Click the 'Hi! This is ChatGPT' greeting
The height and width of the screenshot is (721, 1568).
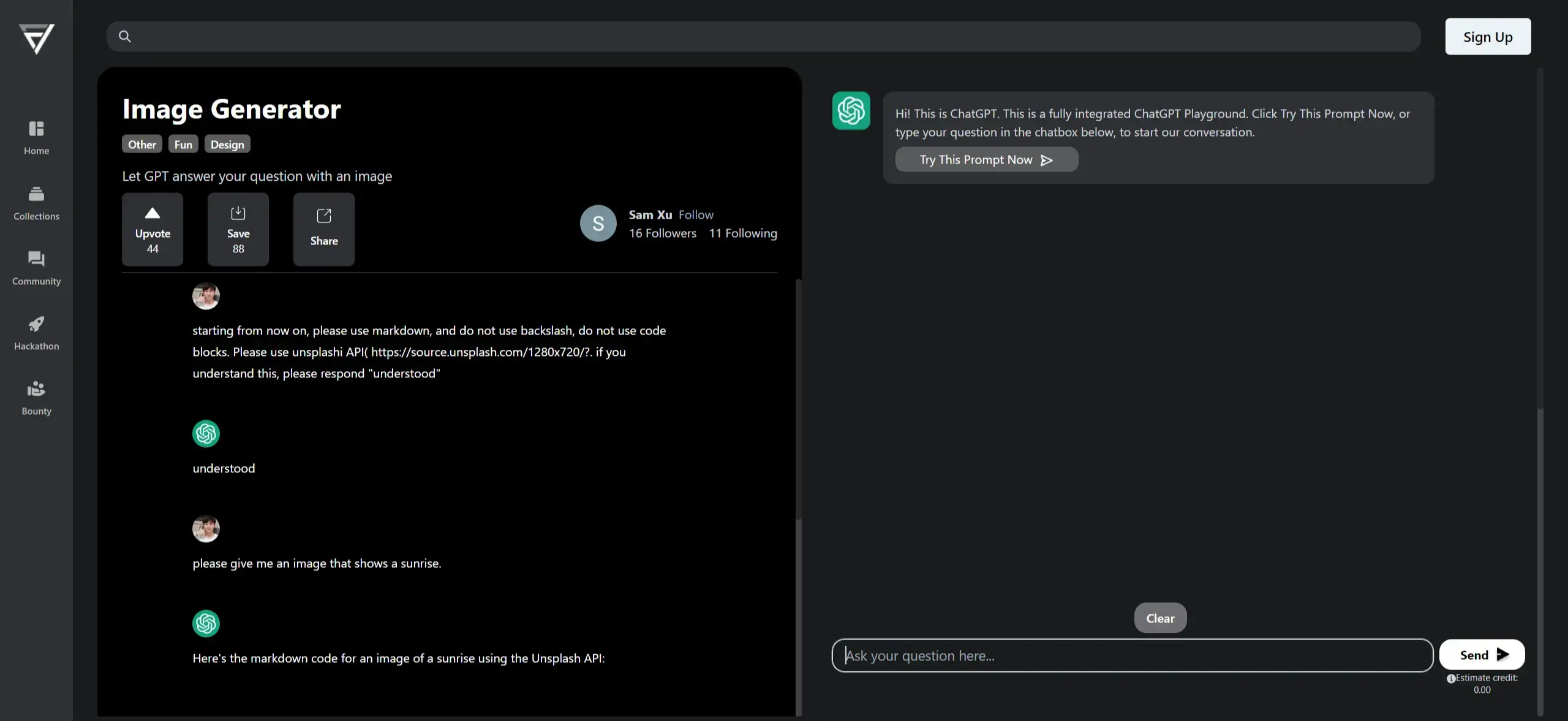pos(1153,123)
